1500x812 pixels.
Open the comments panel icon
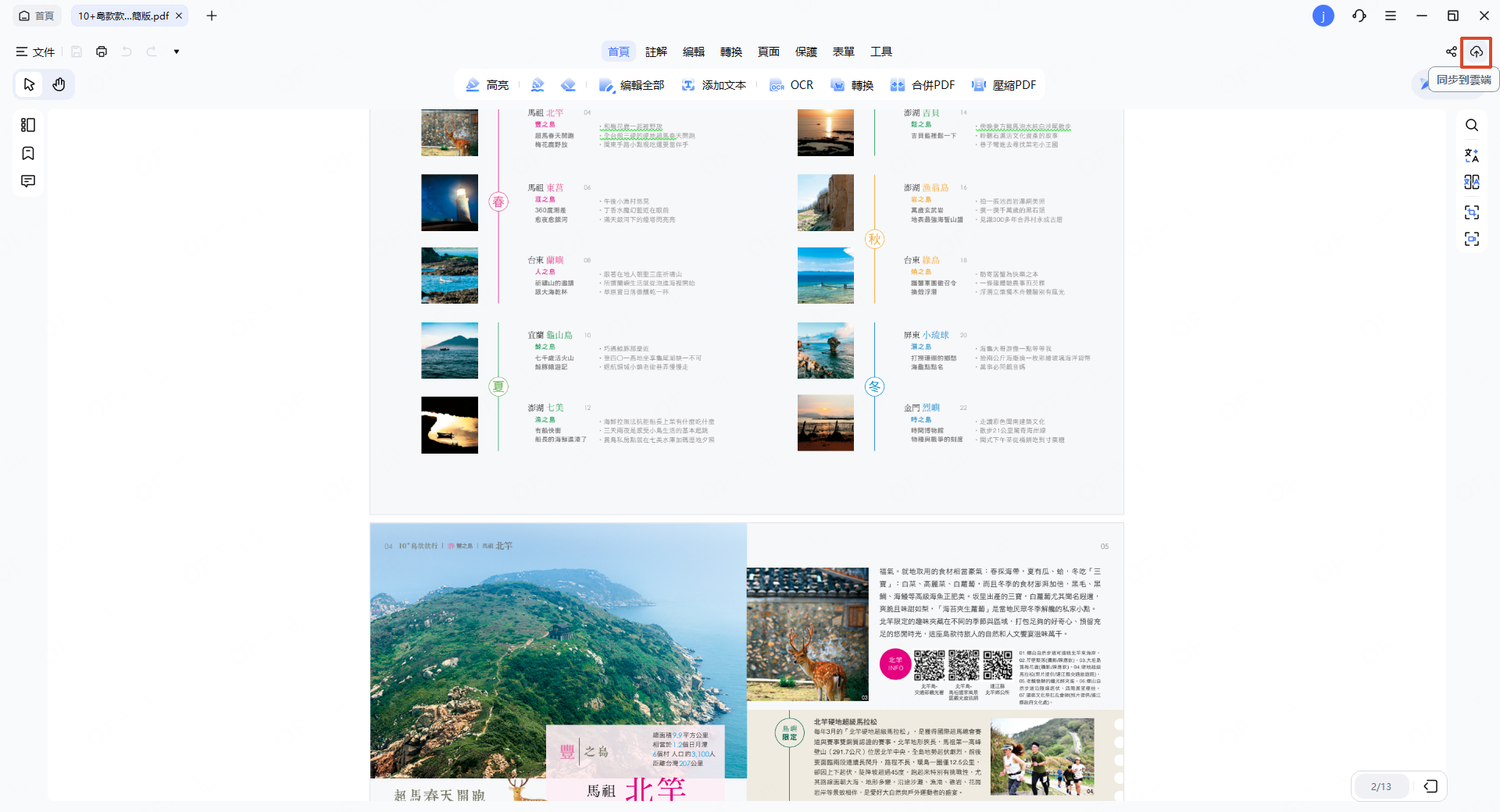pos(28,181)
